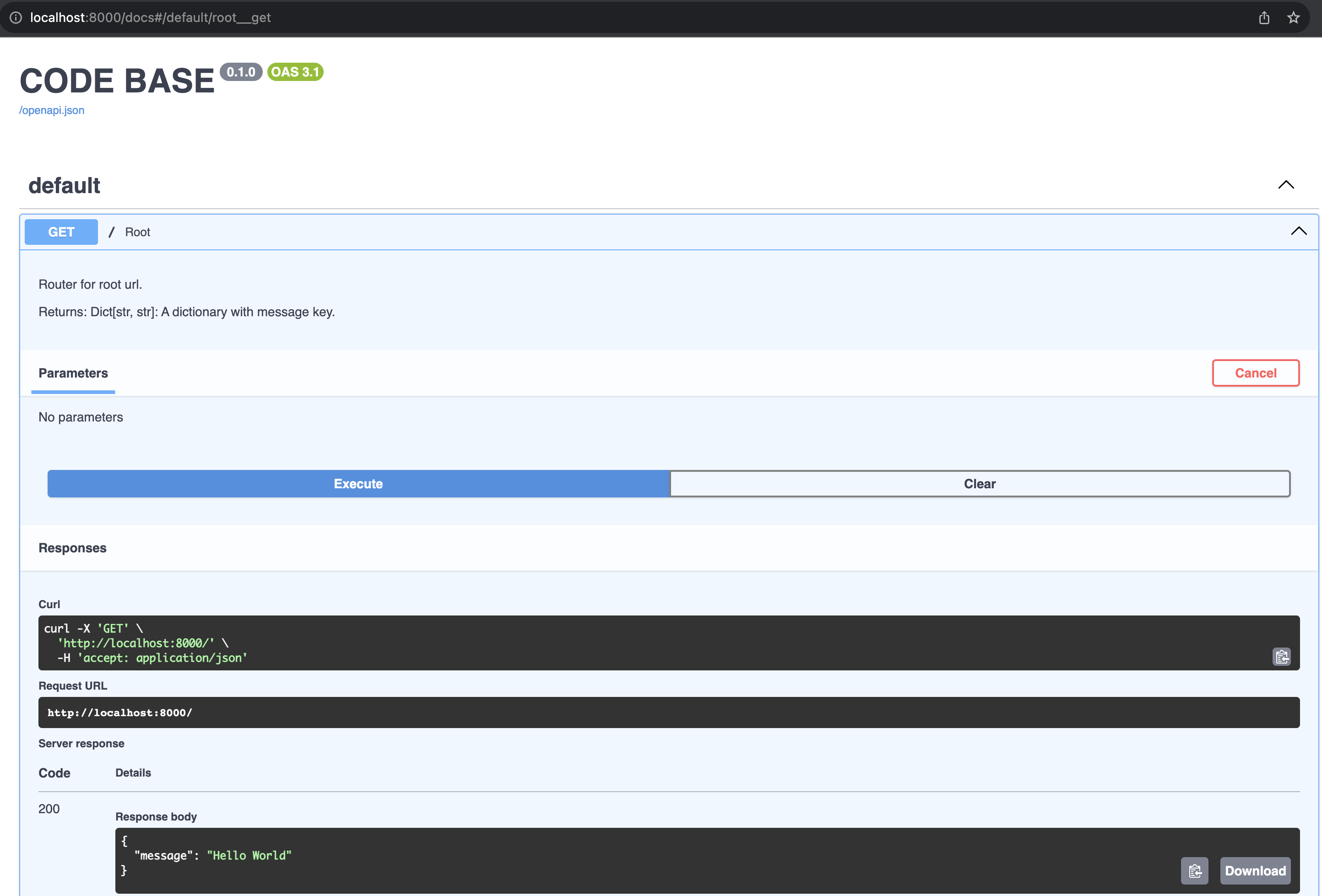The height and width of the screenshot is (896, 1322).
Task: Bookmark this page with star icon
Action: pos(1294,18)
